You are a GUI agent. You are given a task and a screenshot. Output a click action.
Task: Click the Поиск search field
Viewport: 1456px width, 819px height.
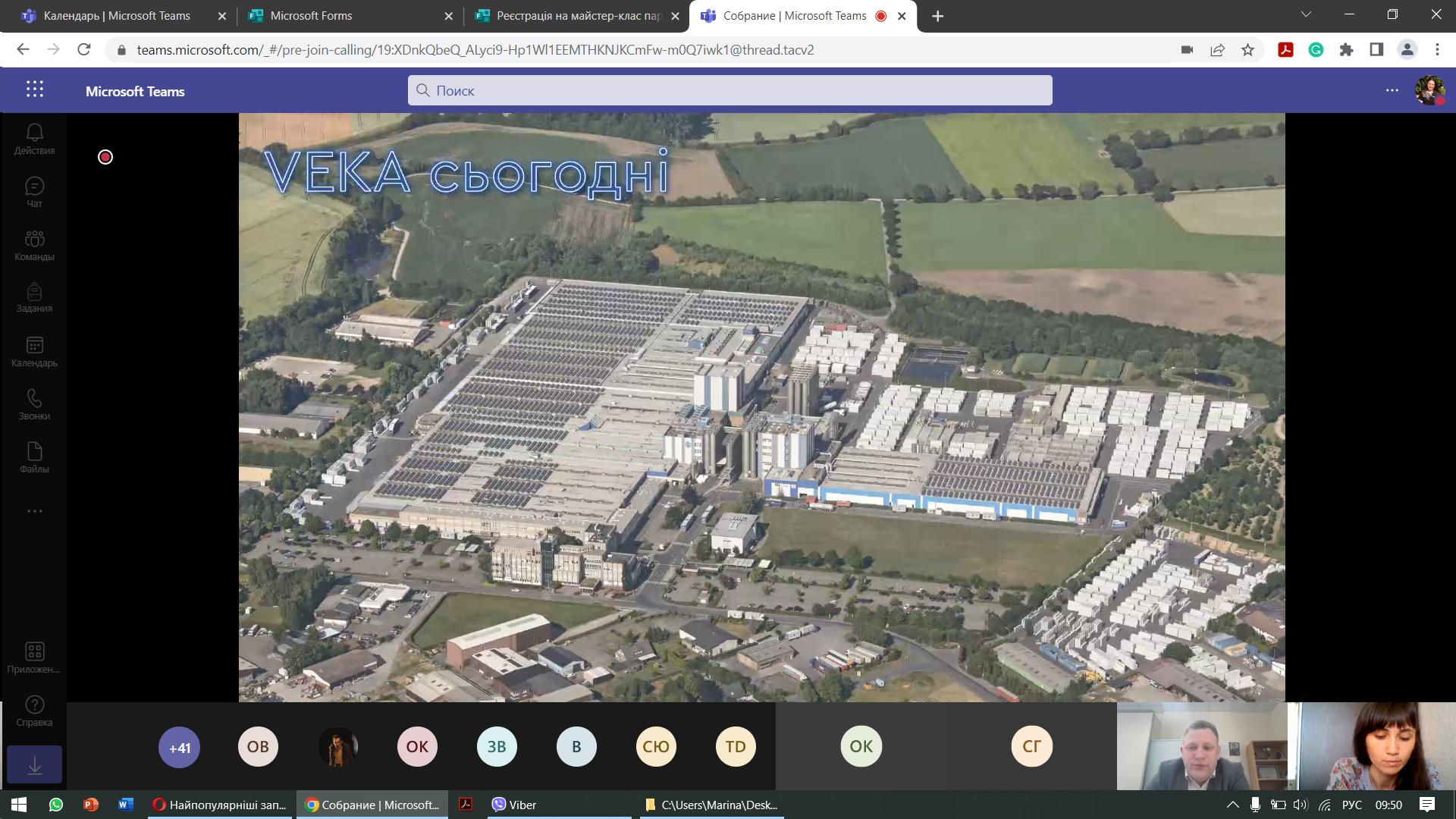(x=730, y=90)
